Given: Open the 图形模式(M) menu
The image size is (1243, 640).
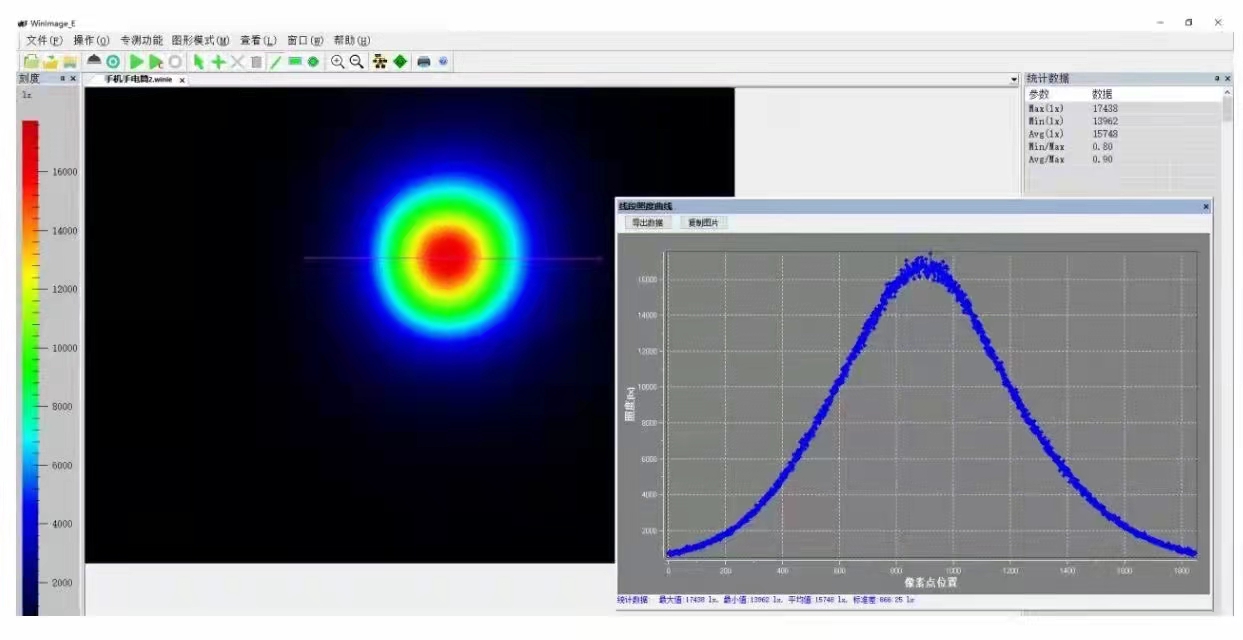Looking at the screenshot, I should (x=200, y=41).
